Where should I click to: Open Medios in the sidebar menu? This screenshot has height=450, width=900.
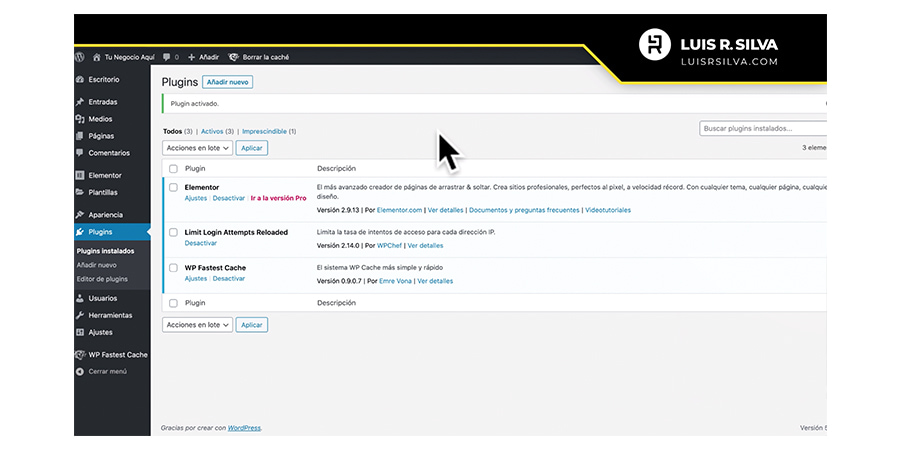(x=100, y=119)
